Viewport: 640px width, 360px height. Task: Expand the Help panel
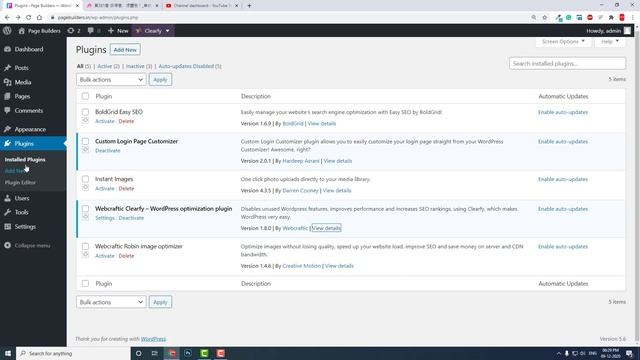(610, 42)
